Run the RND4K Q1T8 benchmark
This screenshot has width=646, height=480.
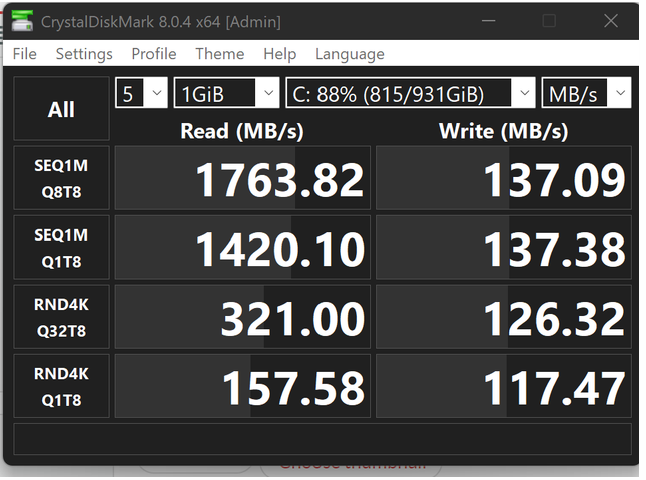[61, 386]
